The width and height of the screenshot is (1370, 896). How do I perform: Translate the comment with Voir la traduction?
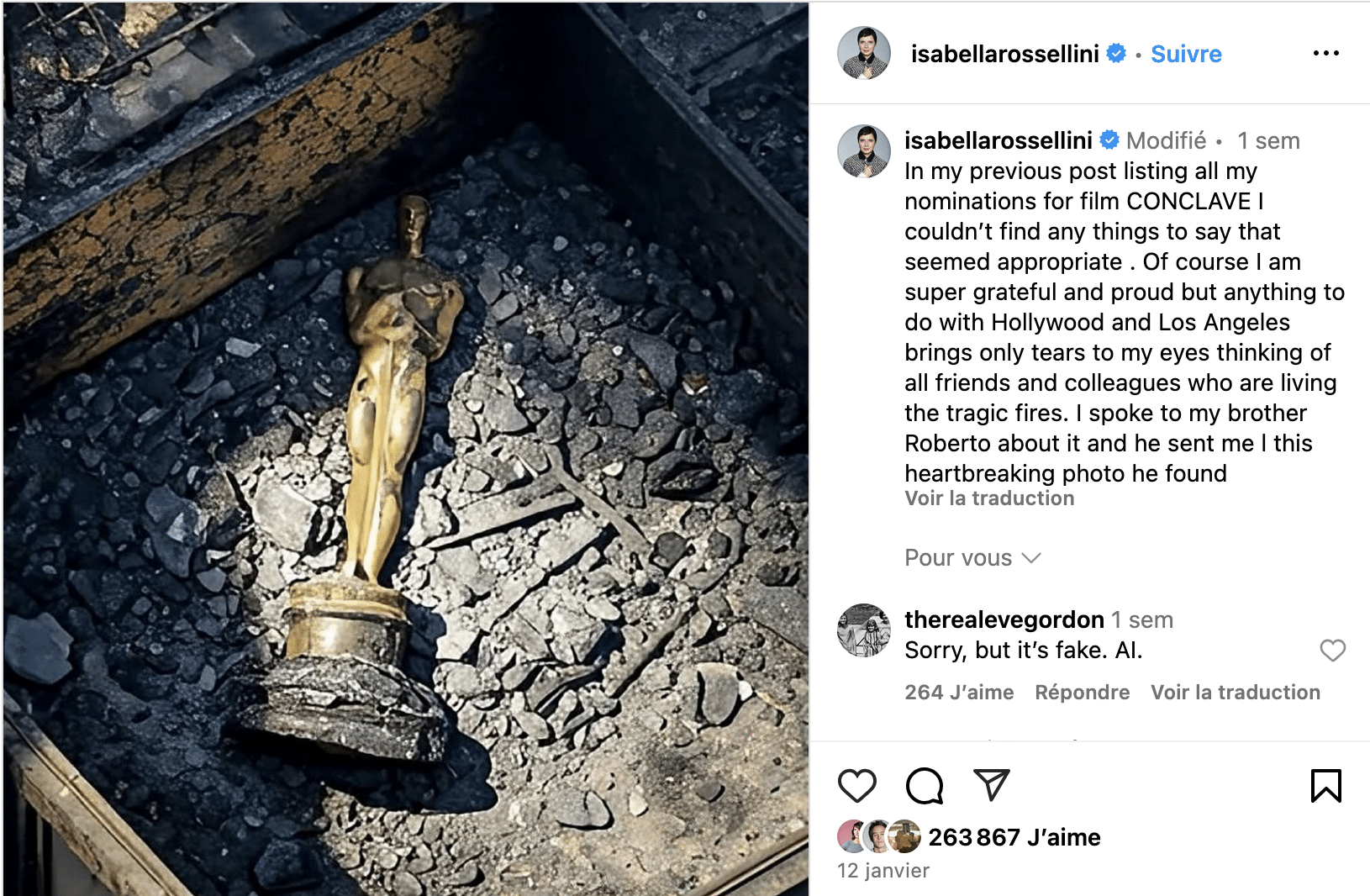click(x=1236, y=693)
